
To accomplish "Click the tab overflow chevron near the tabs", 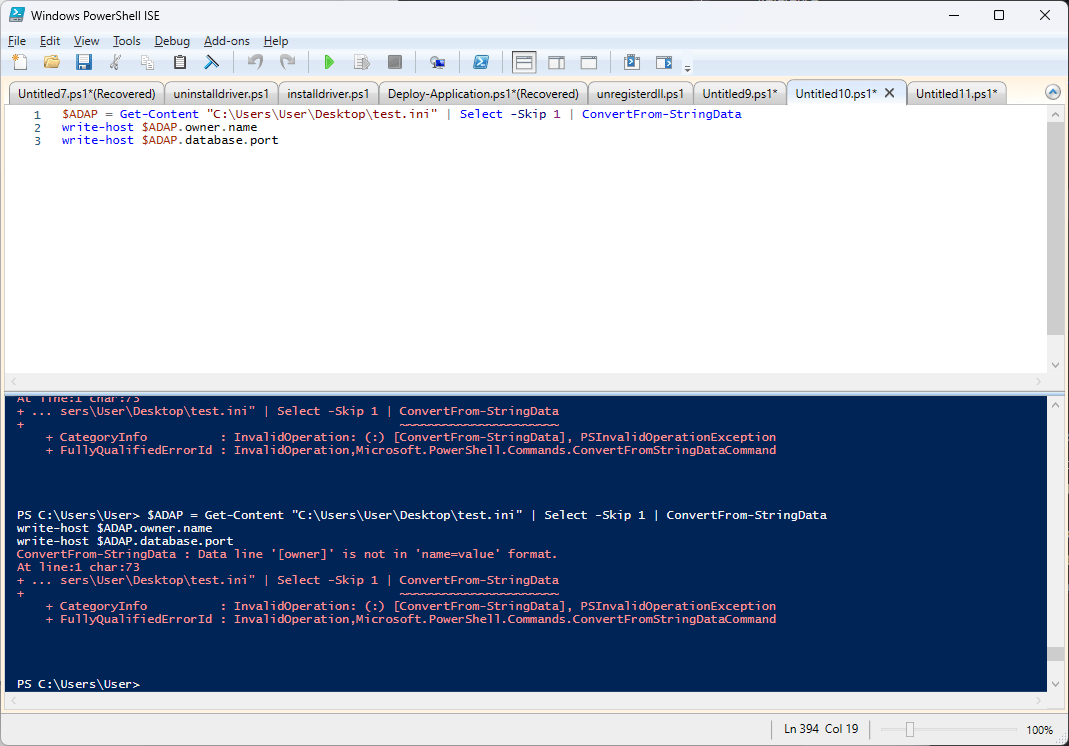I will click(x=1052, y=91).
